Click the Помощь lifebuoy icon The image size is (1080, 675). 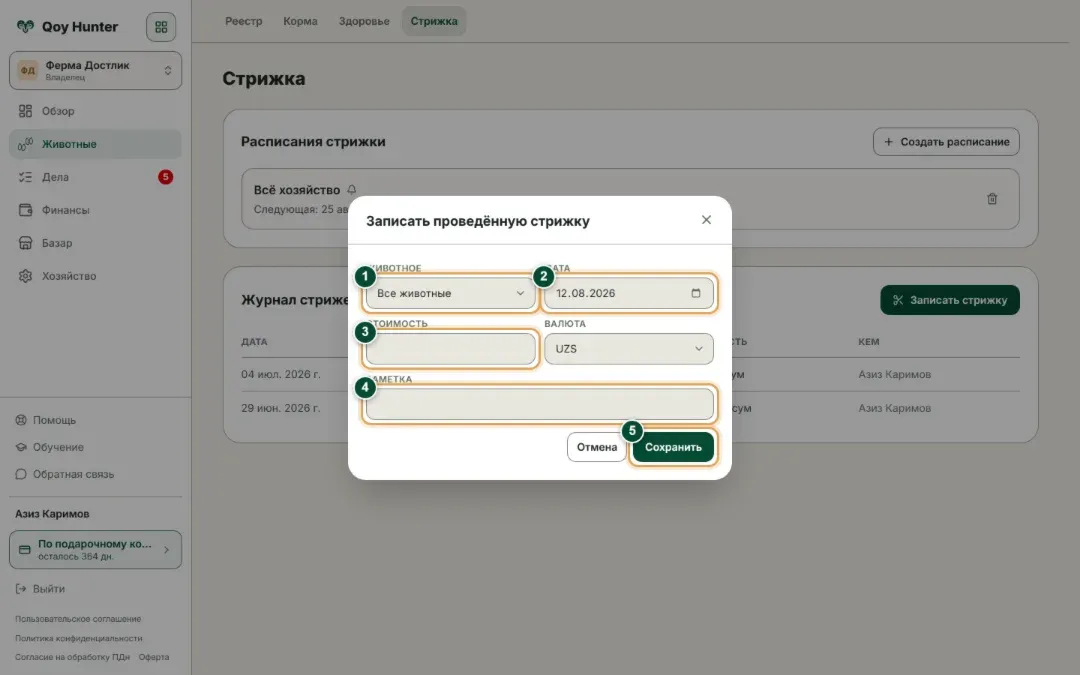tap(21, 420)
